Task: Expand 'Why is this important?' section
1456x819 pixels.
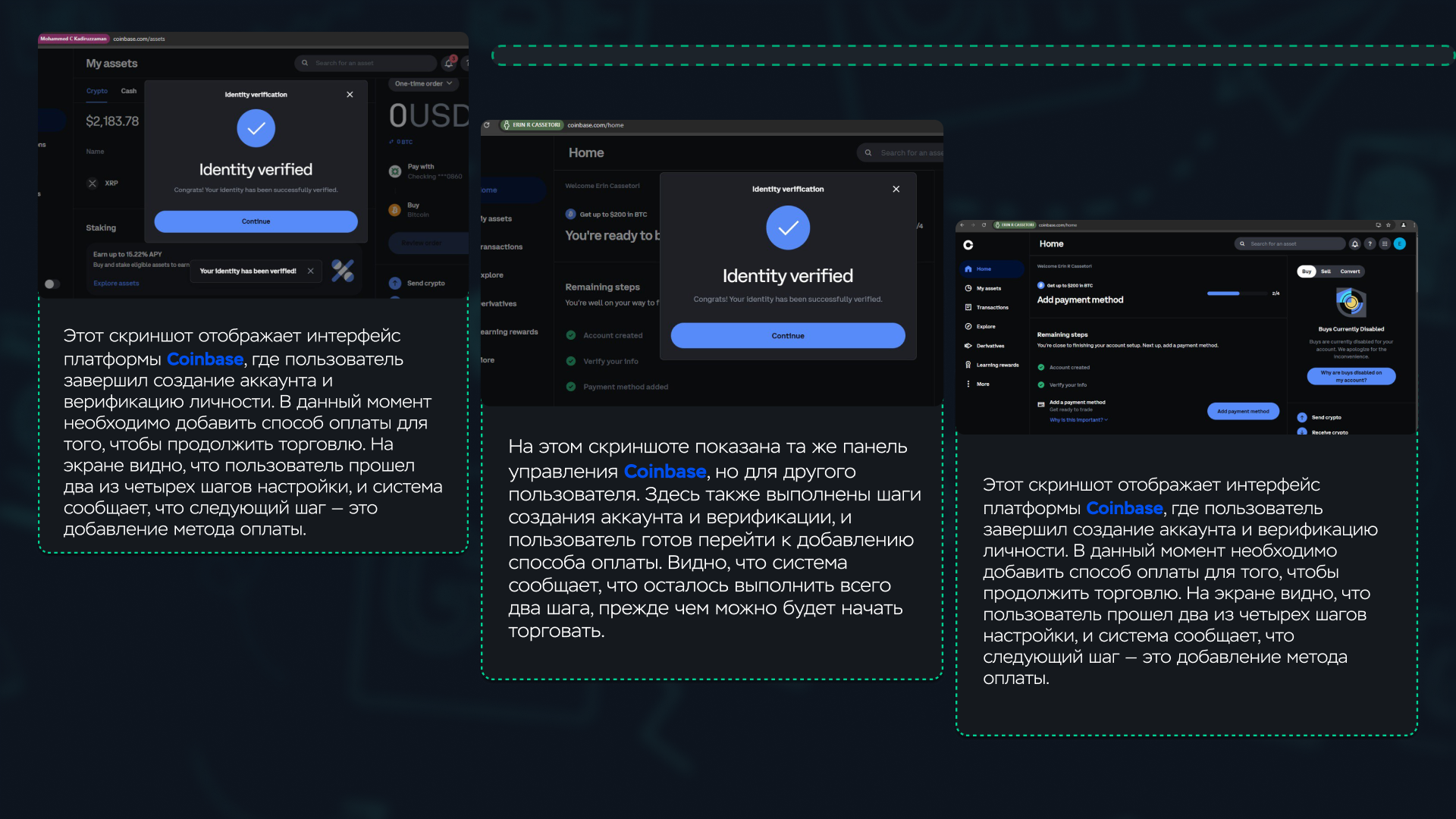Action: pos(1078,420)
